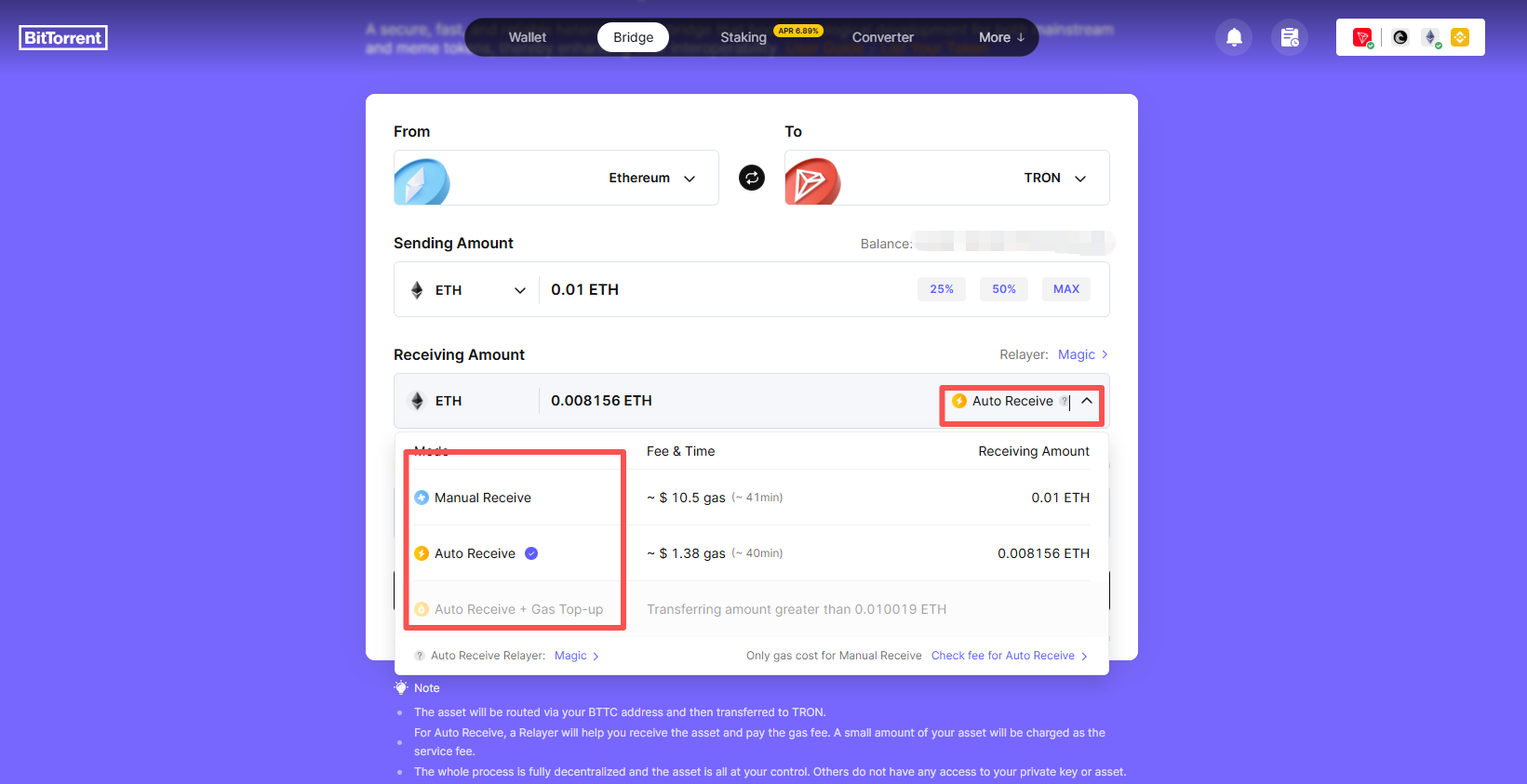
Task: Click the BitTorrent chain wallet icon
Action: coord(1400,37)
